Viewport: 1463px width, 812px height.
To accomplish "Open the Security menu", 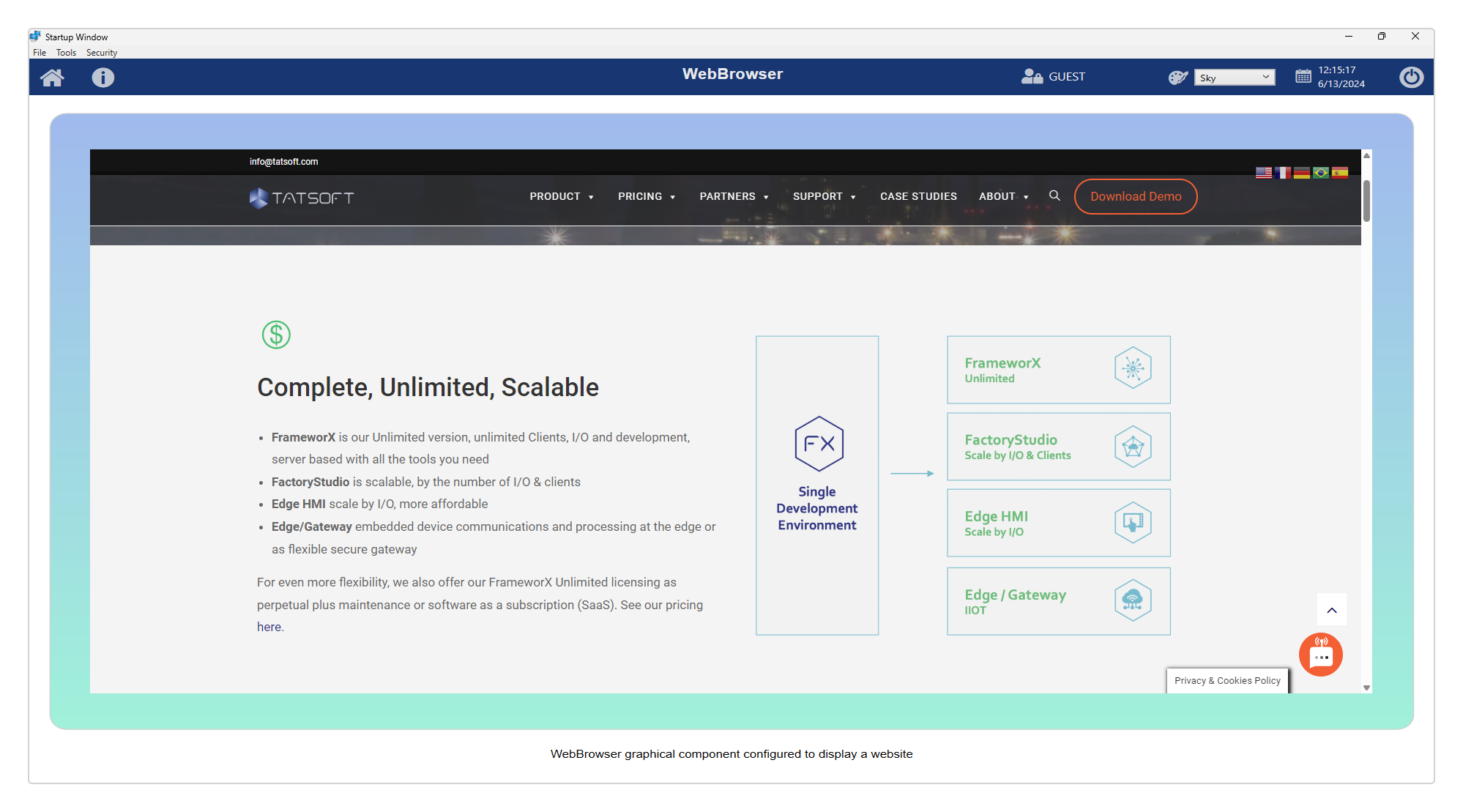I will 101,53.
